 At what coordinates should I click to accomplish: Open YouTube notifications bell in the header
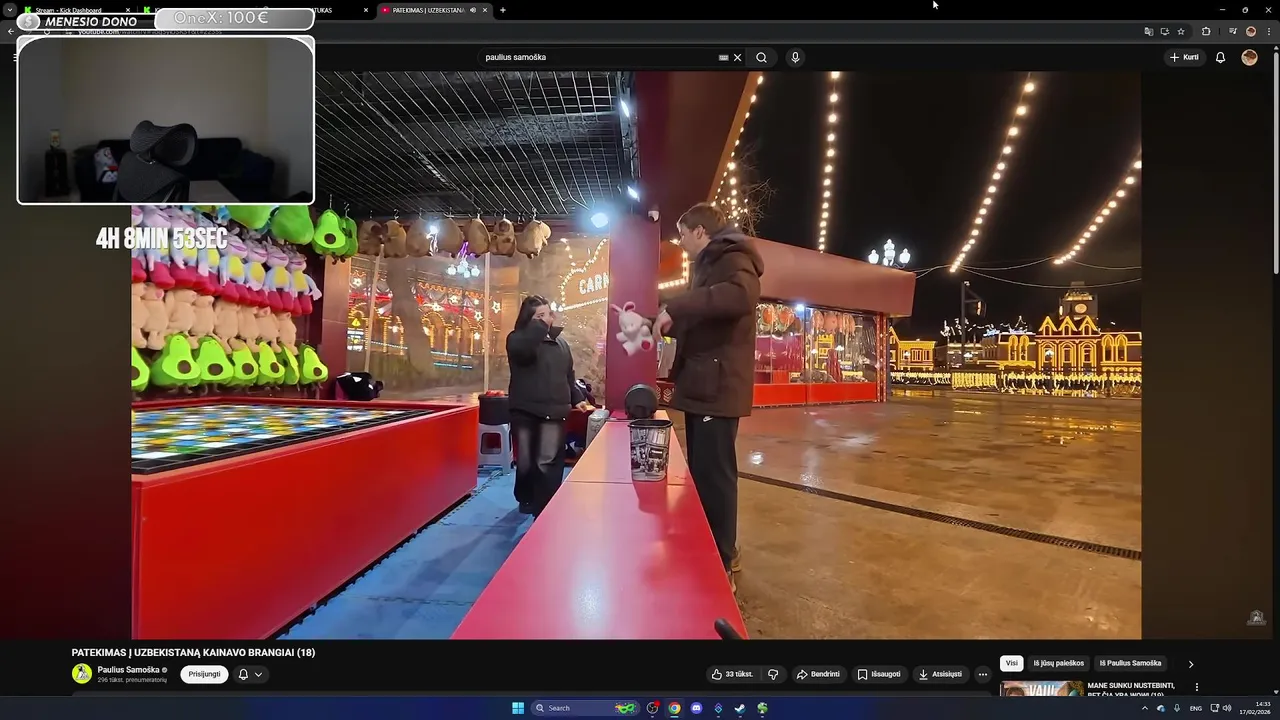click(1220, 57)
